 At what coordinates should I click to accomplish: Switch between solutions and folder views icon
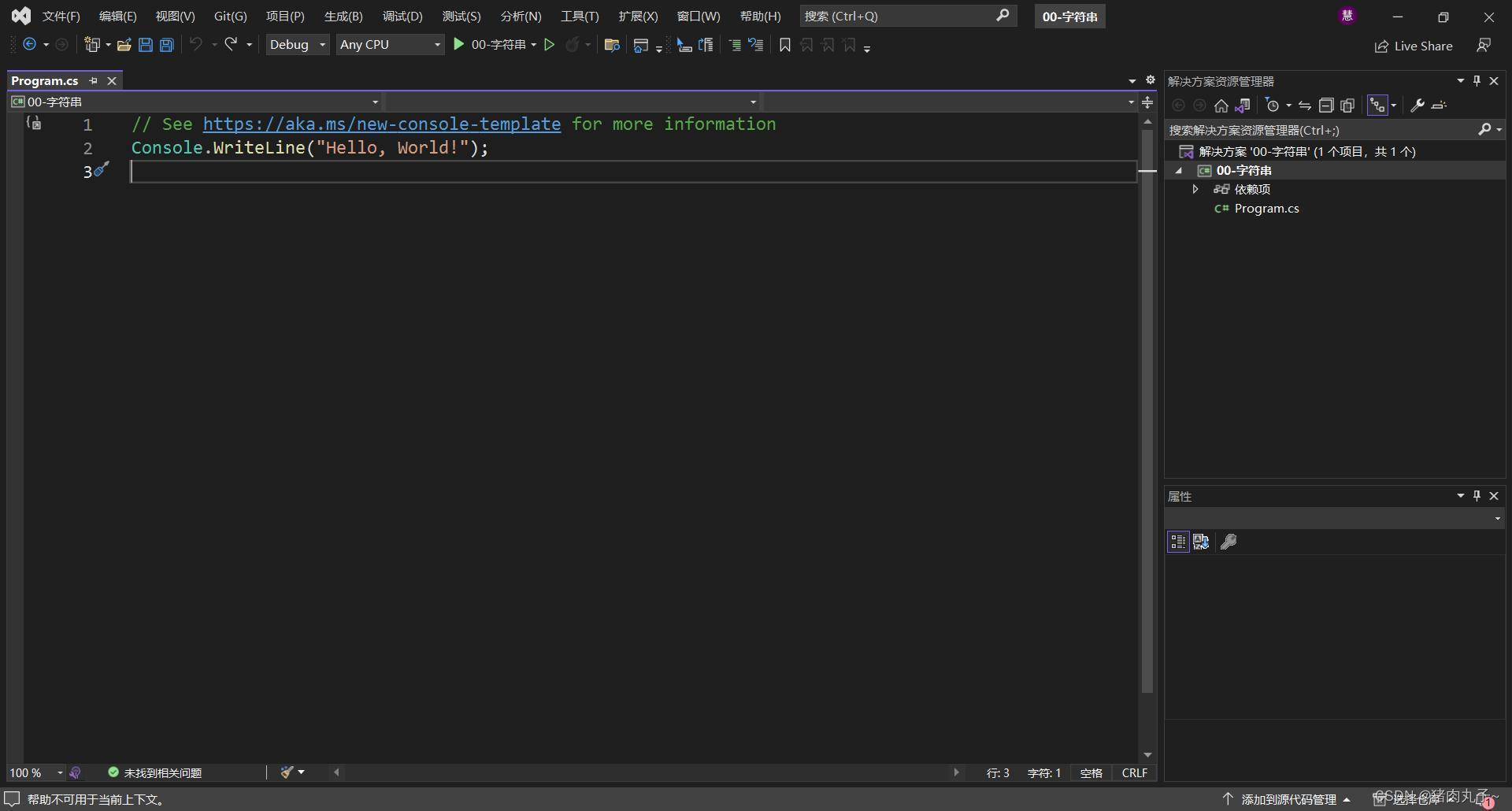click(x=1243, y=106)
